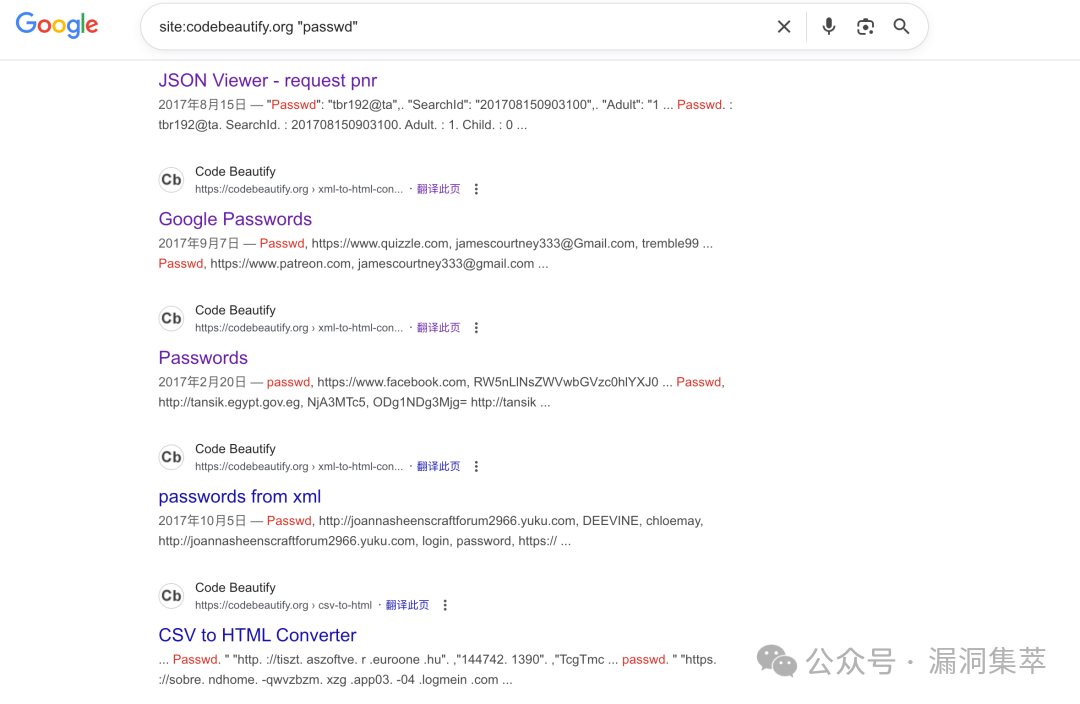
Task: Click 翻译此页 above the Passwords result
Action: pyautogui.click(x=438, y=328)
